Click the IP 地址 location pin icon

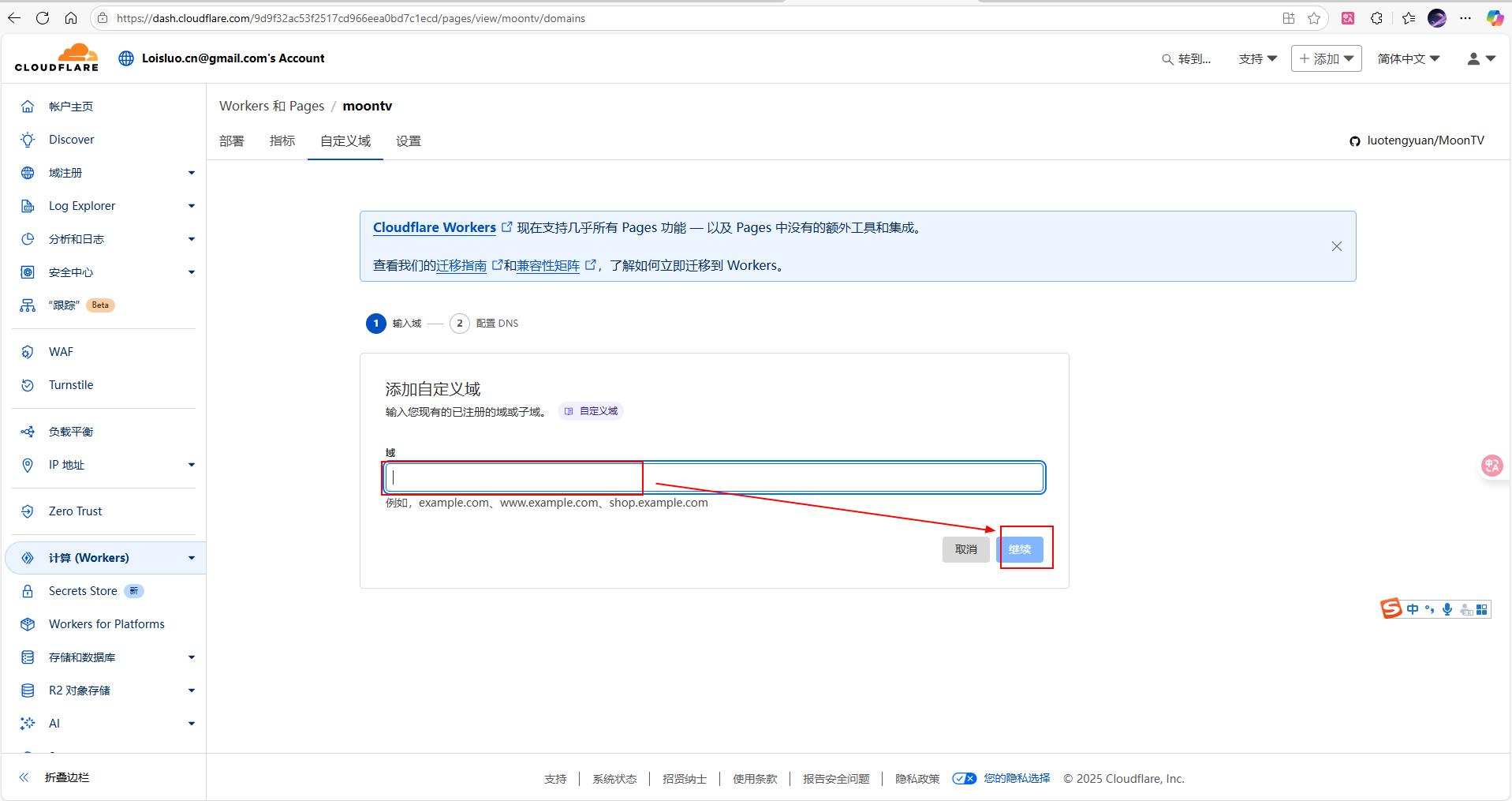(28, 465)
